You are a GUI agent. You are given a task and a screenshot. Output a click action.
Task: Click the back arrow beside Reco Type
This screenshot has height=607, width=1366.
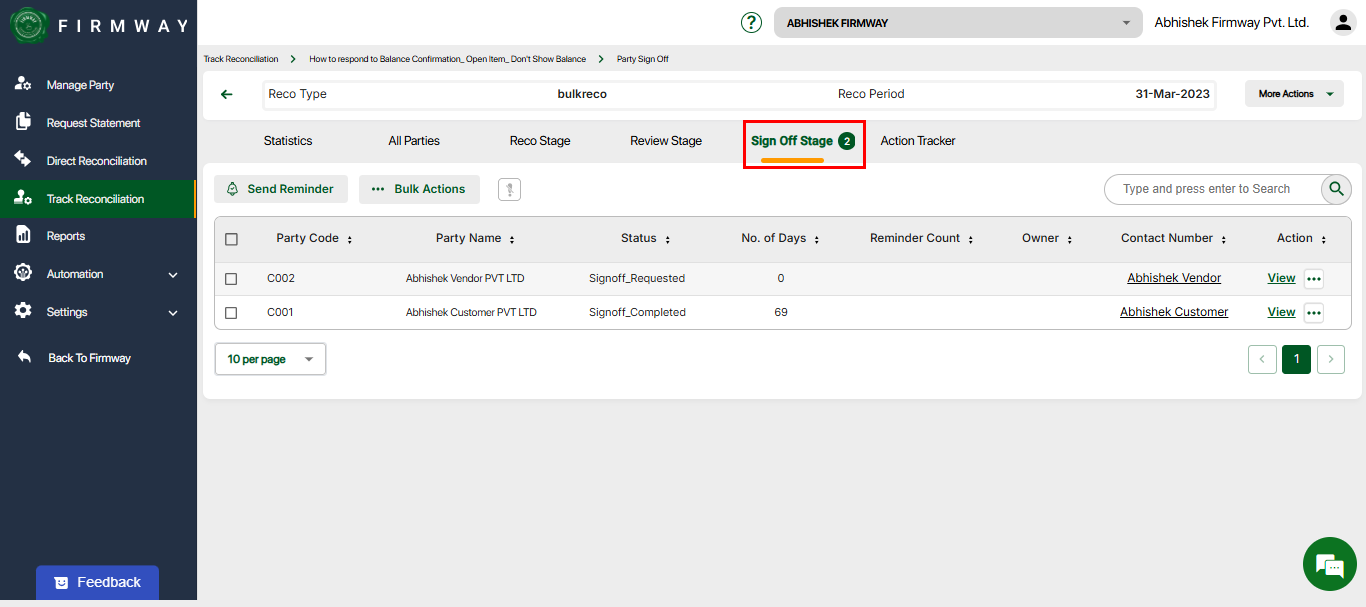(227, 94)
